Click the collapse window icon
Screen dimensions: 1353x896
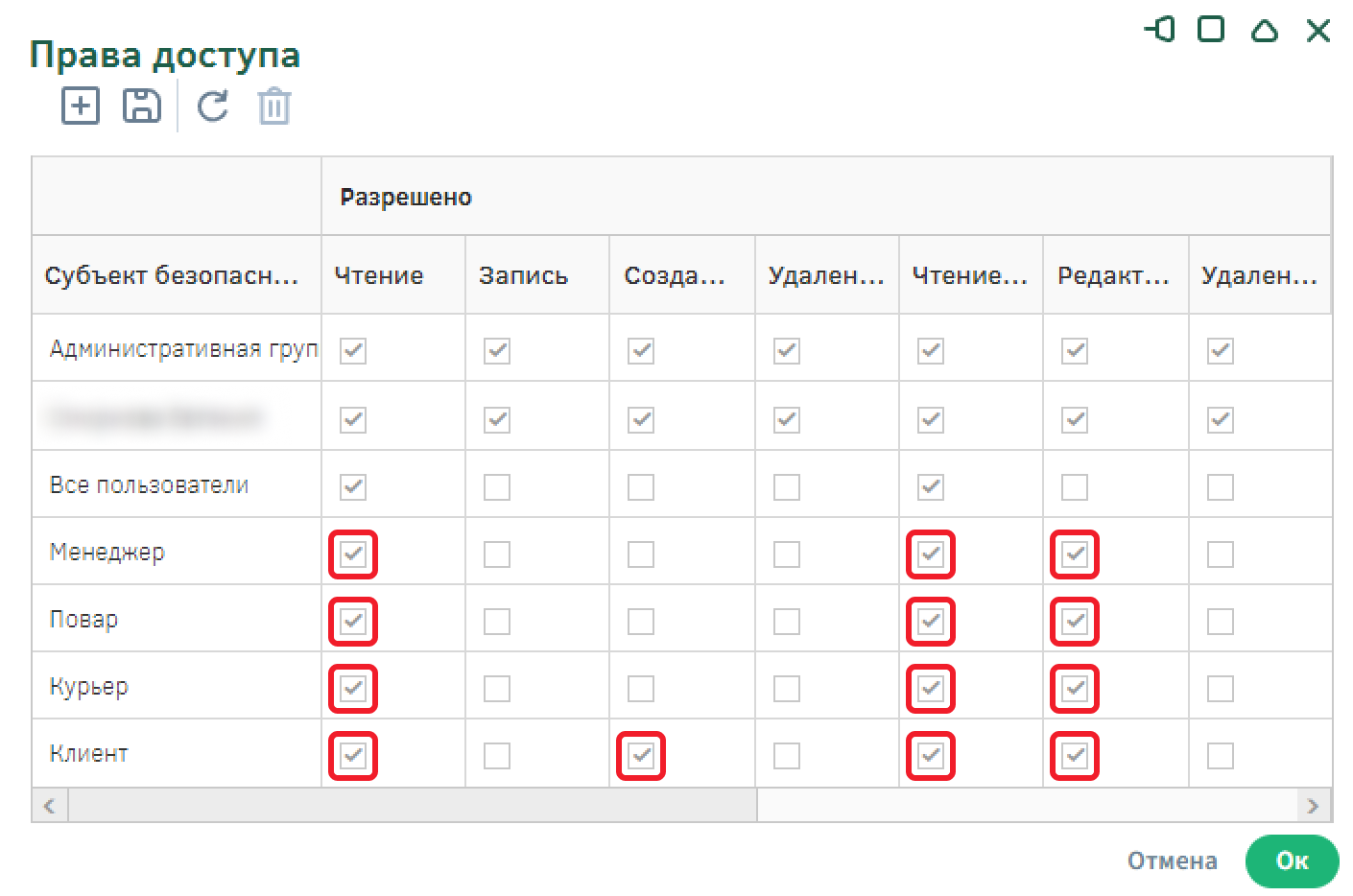(1265, 30)
